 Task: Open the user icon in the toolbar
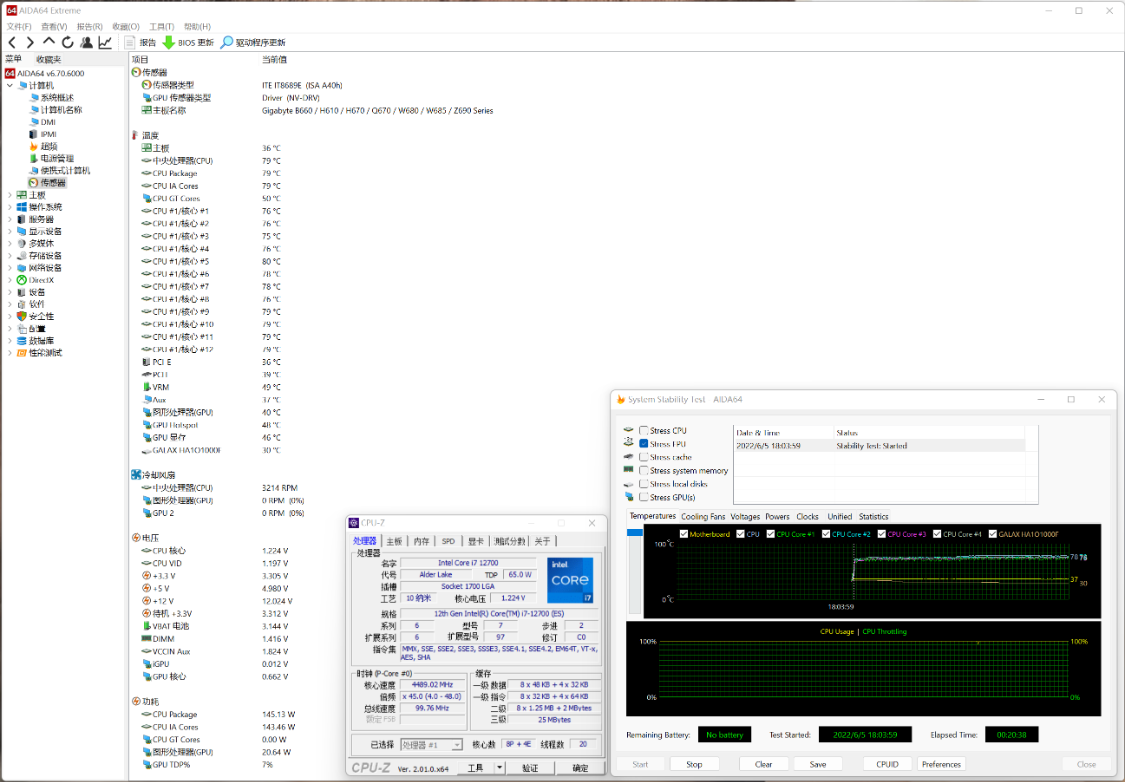click(86, 42)
